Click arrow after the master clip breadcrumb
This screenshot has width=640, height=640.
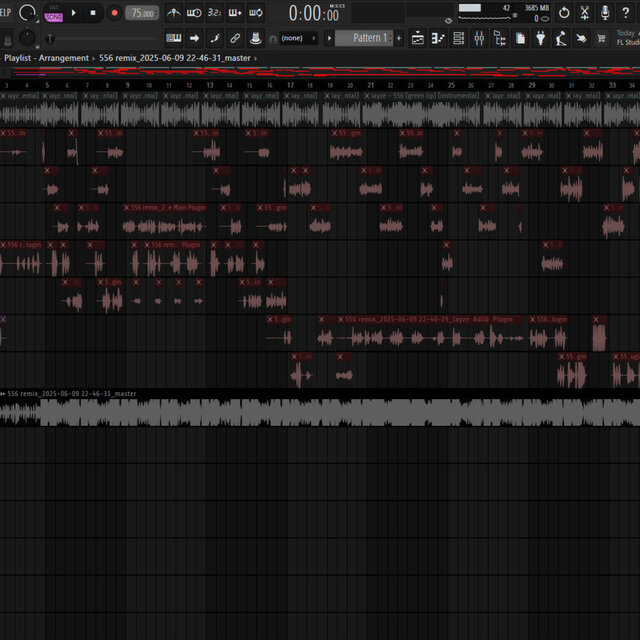tap(256, 58)
